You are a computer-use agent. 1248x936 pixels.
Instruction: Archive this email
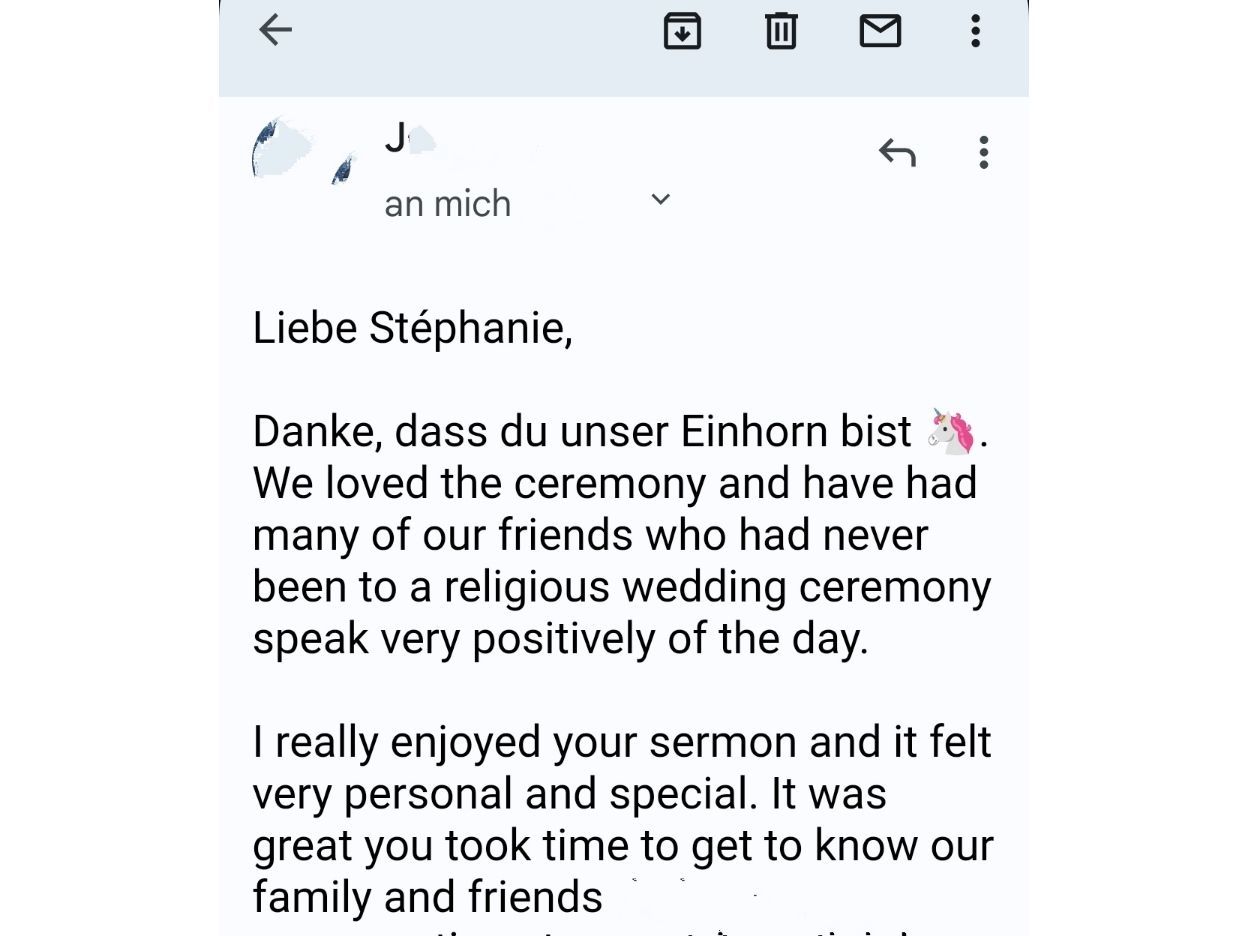pyautogui.click(x=682, y=31)
